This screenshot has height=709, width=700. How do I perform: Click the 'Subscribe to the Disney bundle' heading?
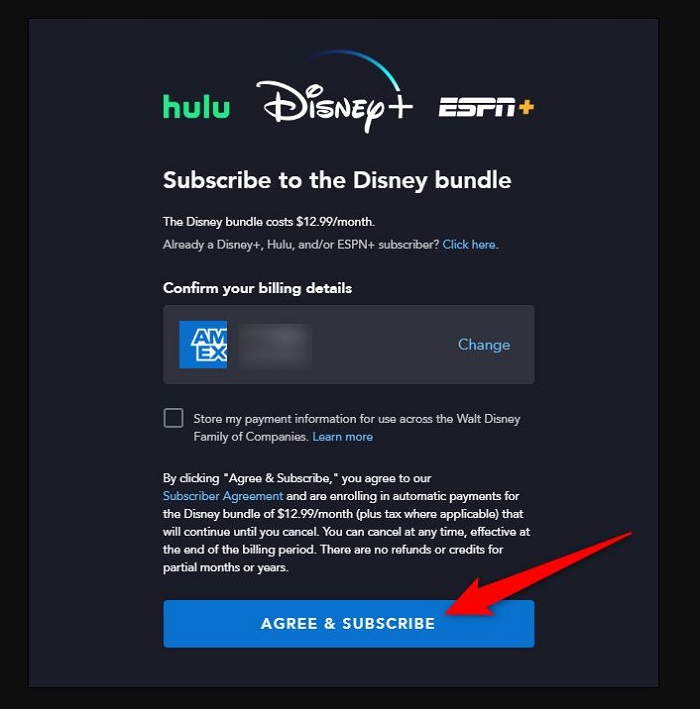tap(337, 180)
